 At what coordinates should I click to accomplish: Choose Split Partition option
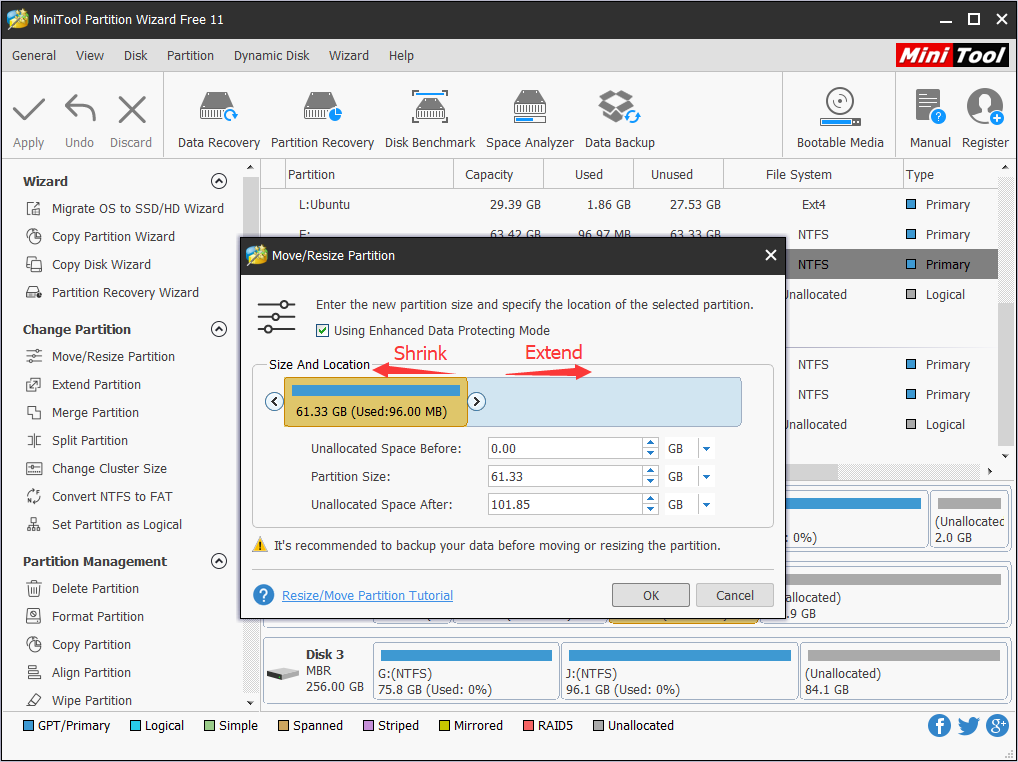point(90,440)
